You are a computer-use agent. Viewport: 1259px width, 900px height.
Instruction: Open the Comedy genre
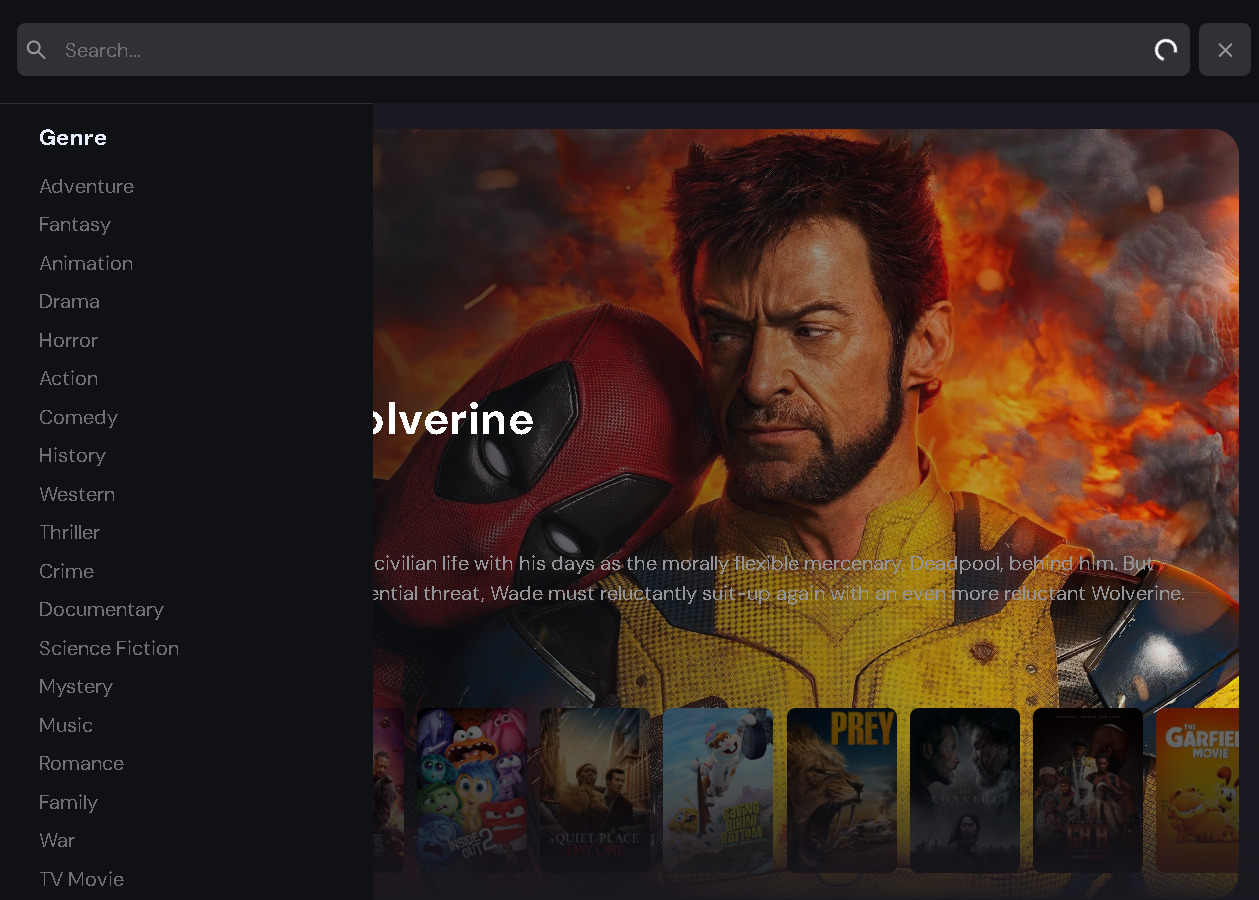pyautogui.click(x=78, y=417)
